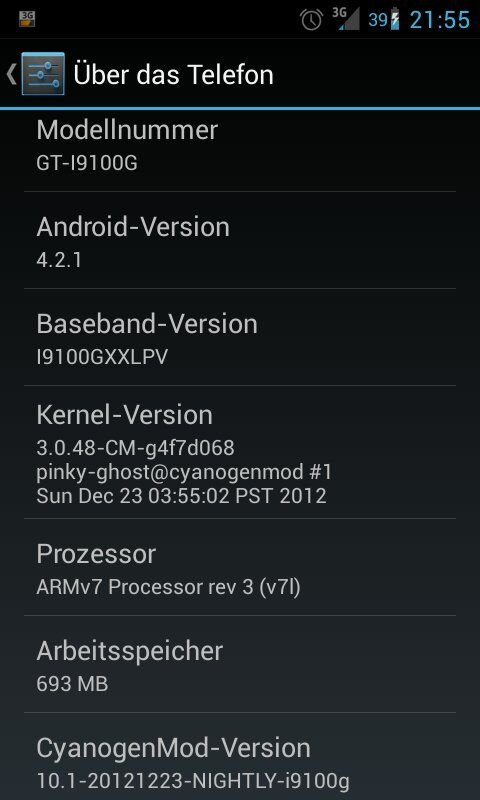Open the Settings sliders icon
Screen dimensions: 480x800
click(x=43, y=73)
